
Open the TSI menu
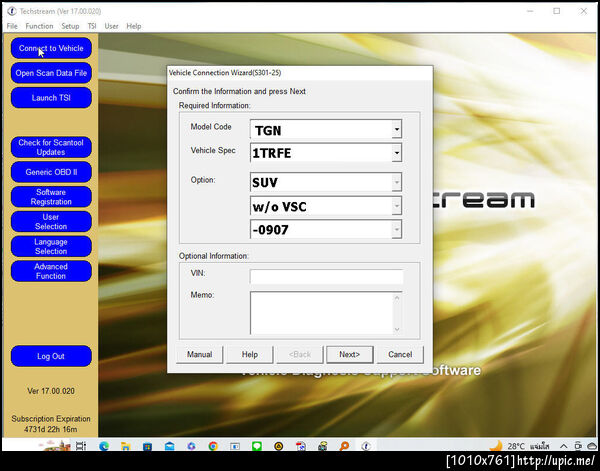[x=92, y=26]
